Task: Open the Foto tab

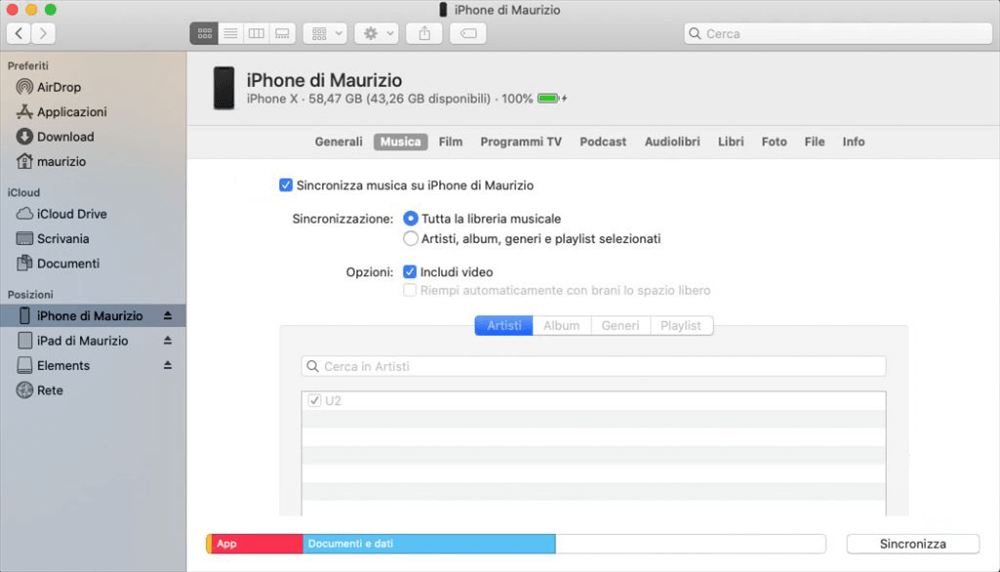Action: click(774, 142)
